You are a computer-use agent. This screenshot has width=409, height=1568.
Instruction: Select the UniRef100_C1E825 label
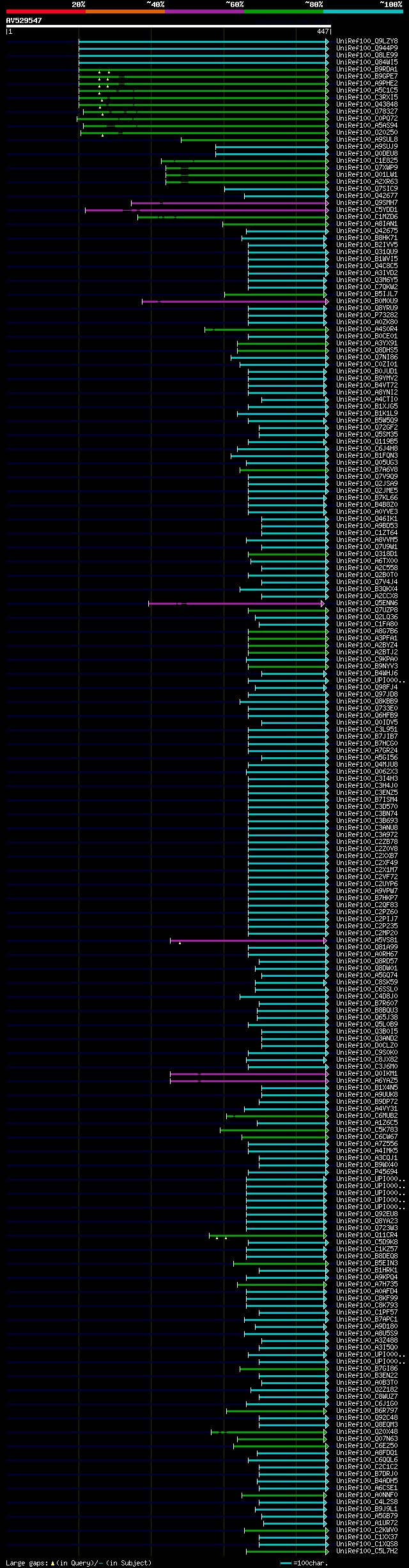click(367, 161)
